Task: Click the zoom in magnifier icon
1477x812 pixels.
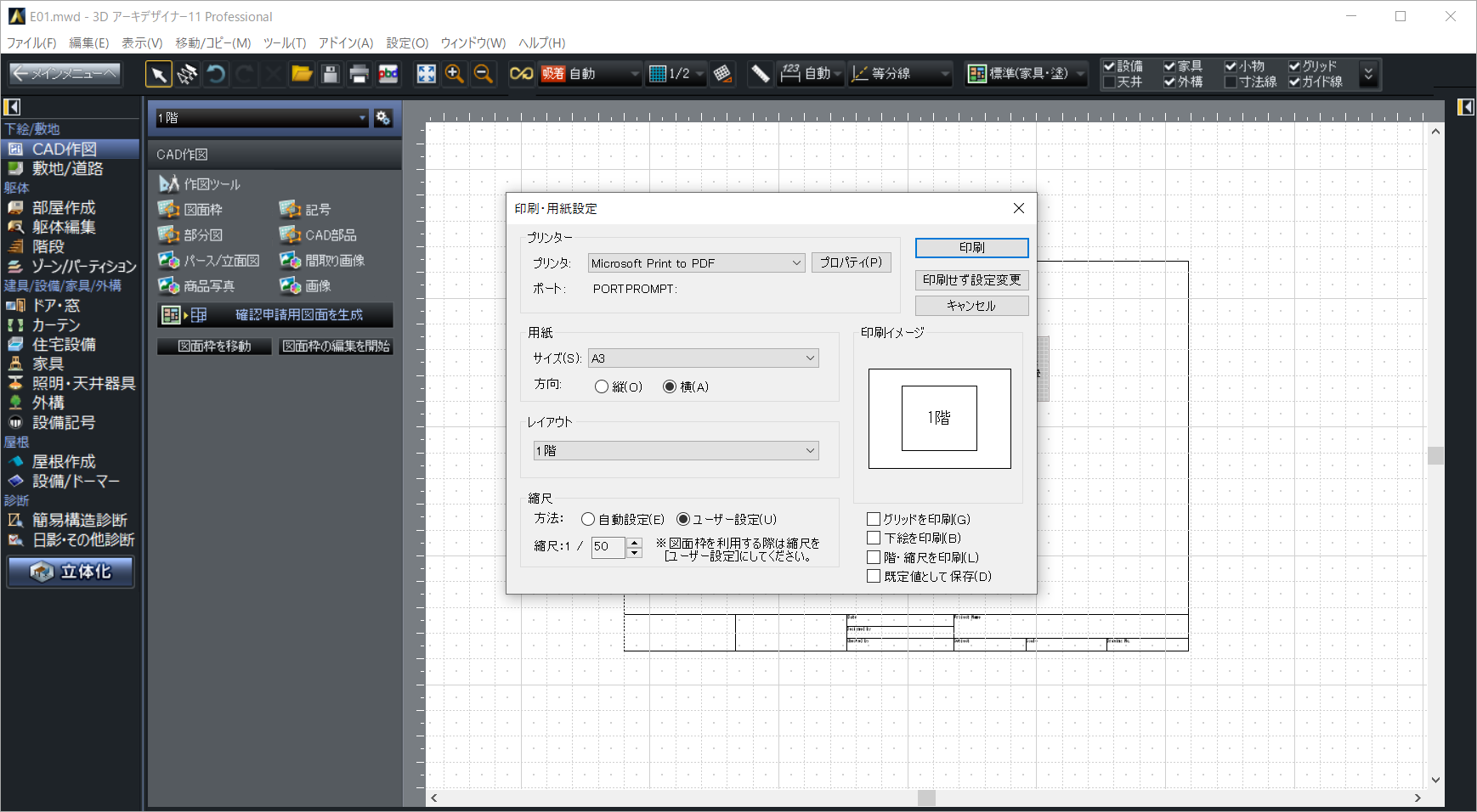Action: [x=455, y=75]
